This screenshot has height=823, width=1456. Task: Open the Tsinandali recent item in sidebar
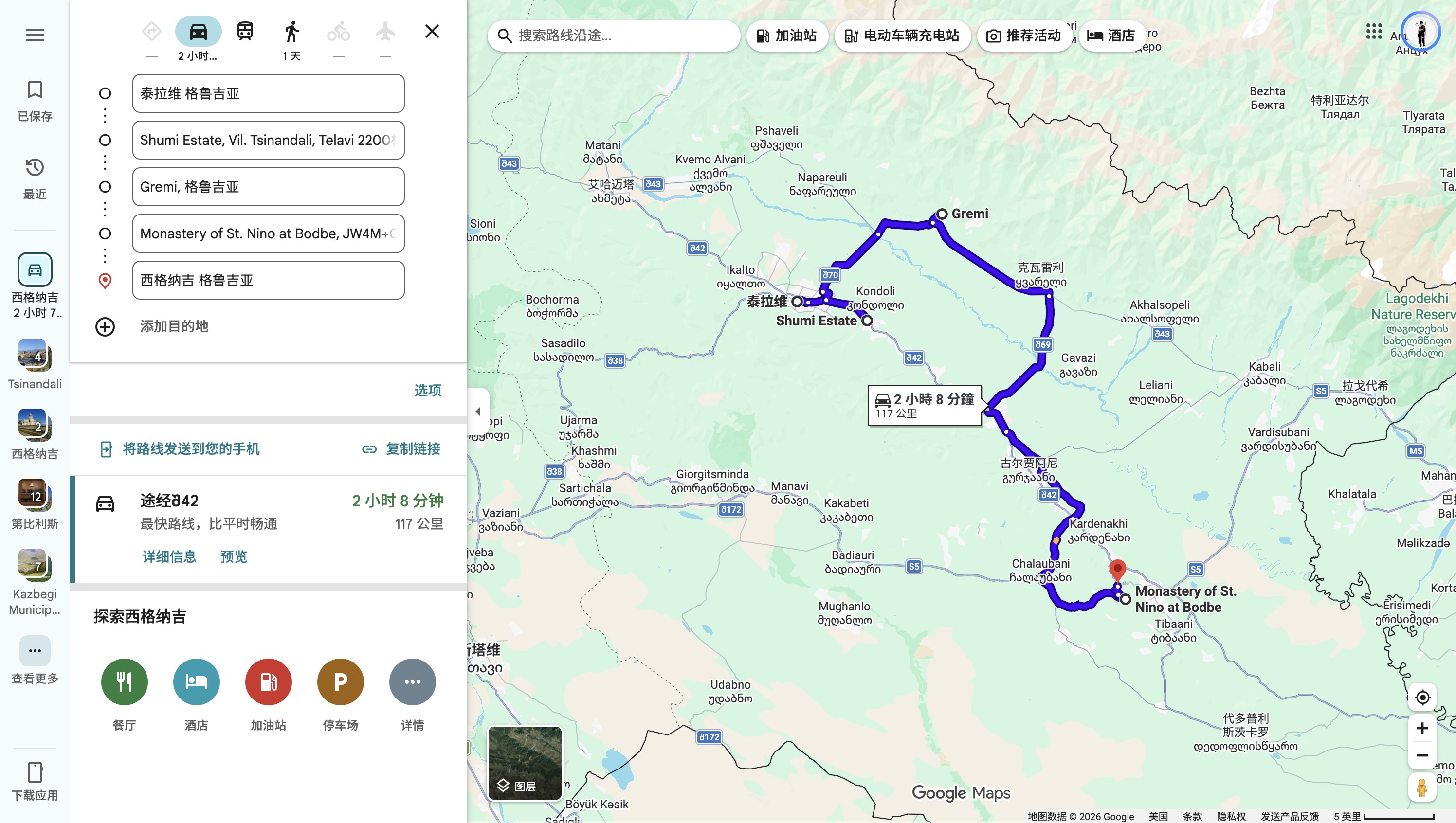tap(35, 365)
